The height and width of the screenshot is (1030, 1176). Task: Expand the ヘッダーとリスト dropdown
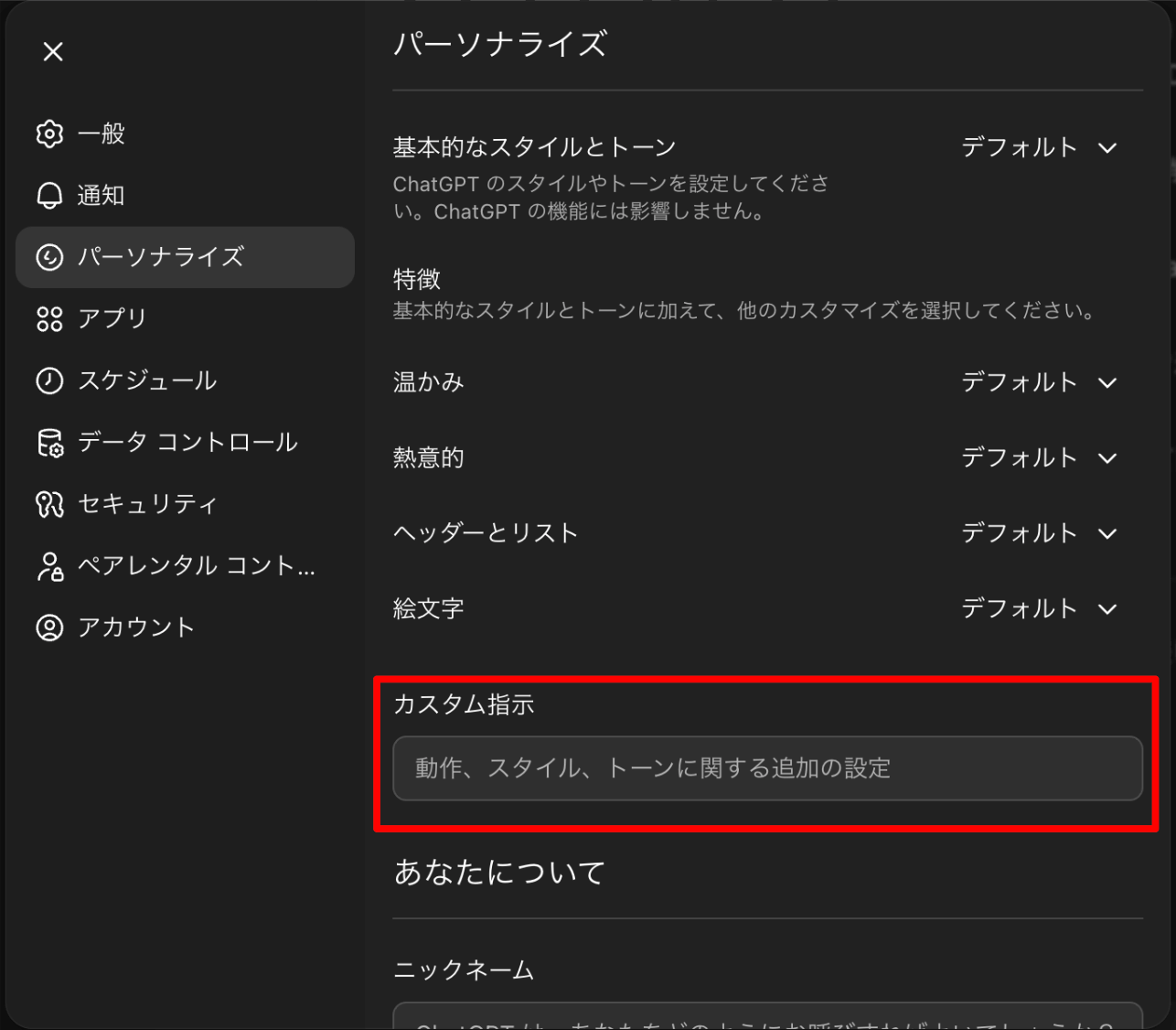(x=1039, y=533)
